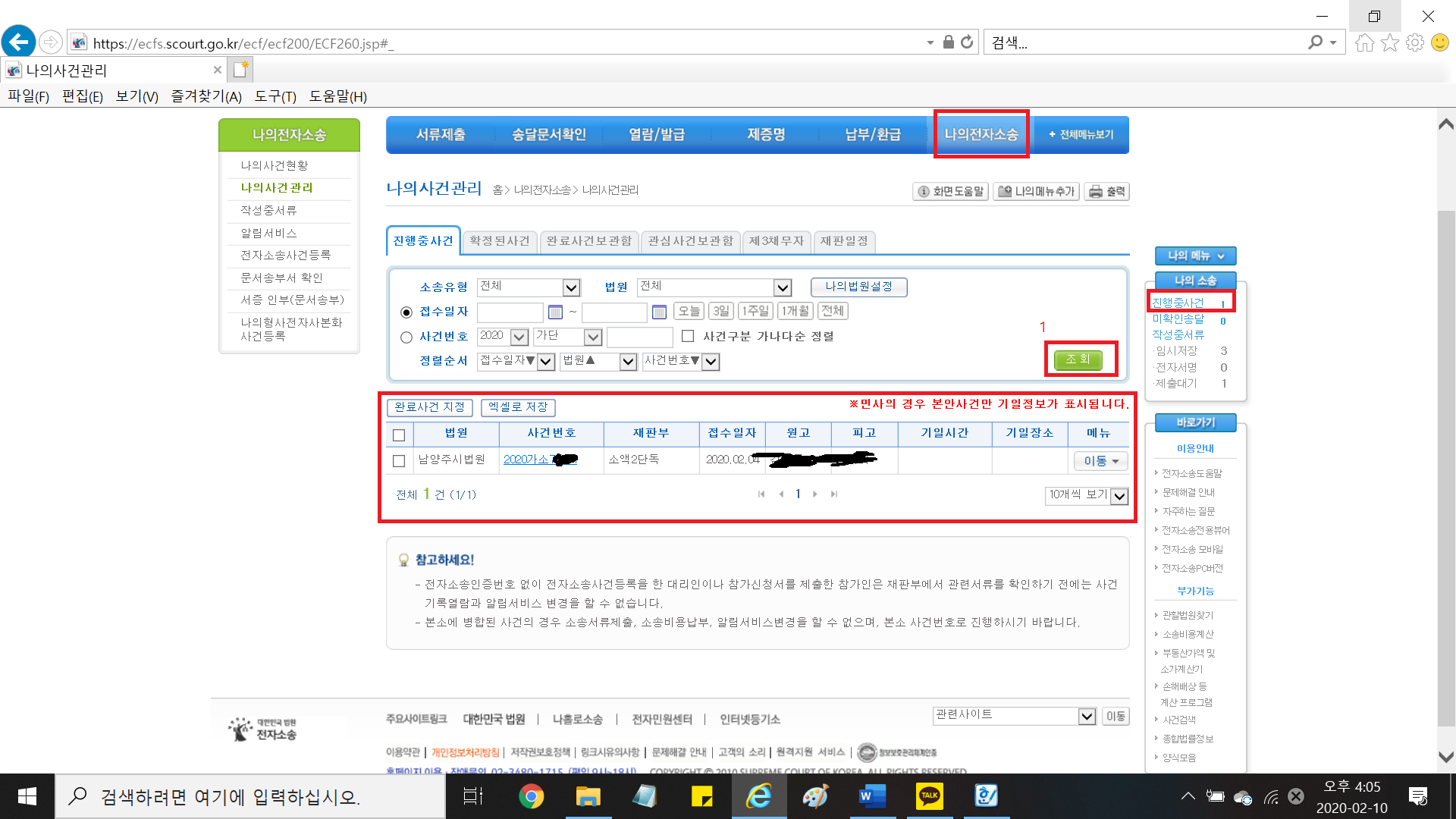1456x819 pixels.
Task: Refresh the page with browser reload icon
Action: coord(967,42)
